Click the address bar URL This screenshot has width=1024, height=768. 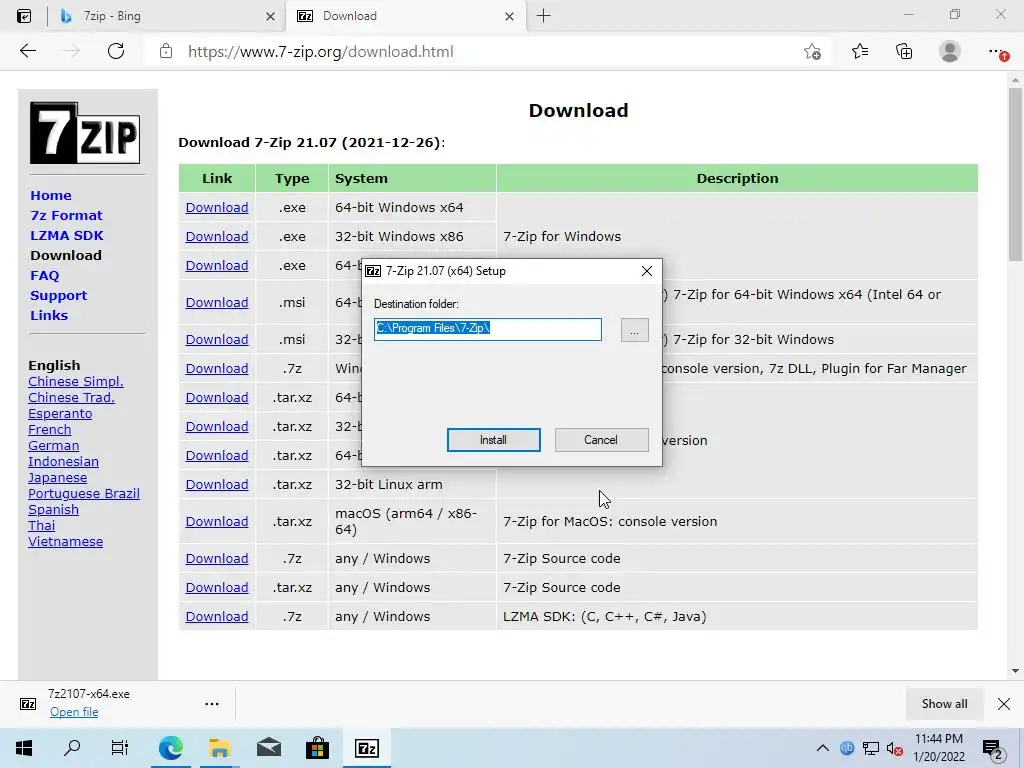click(x=321, y=52)
